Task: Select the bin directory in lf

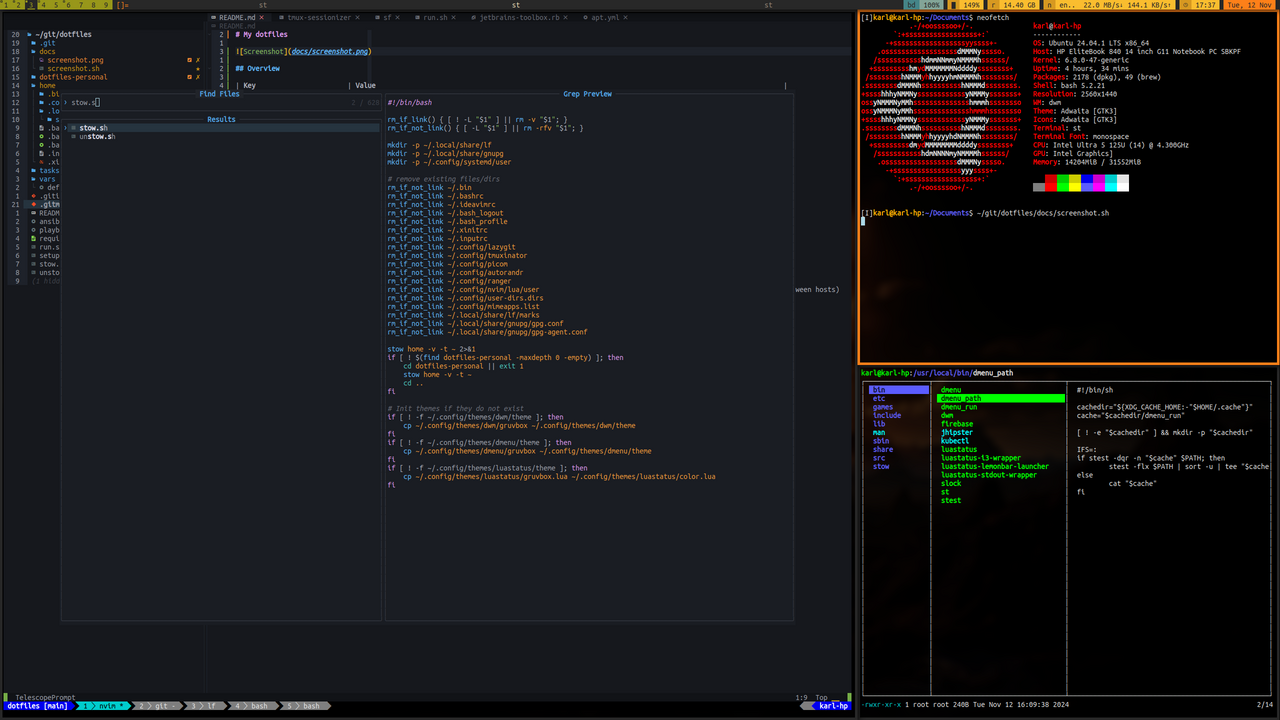Action: (x=899, y=390)
